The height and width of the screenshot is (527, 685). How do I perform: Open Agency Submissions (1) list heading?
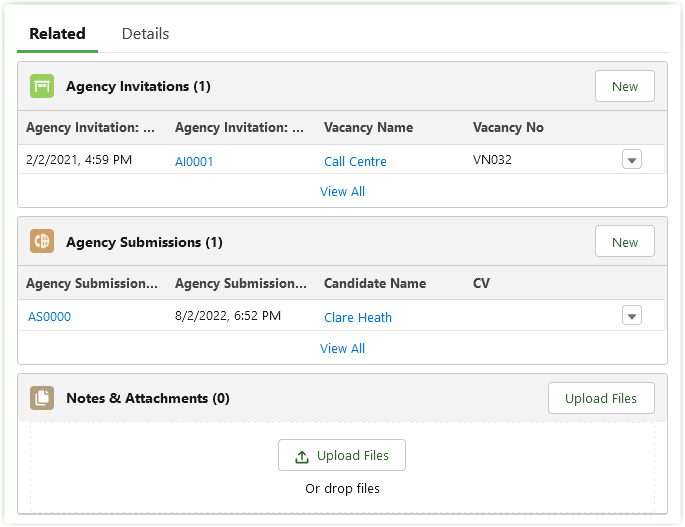144,242
